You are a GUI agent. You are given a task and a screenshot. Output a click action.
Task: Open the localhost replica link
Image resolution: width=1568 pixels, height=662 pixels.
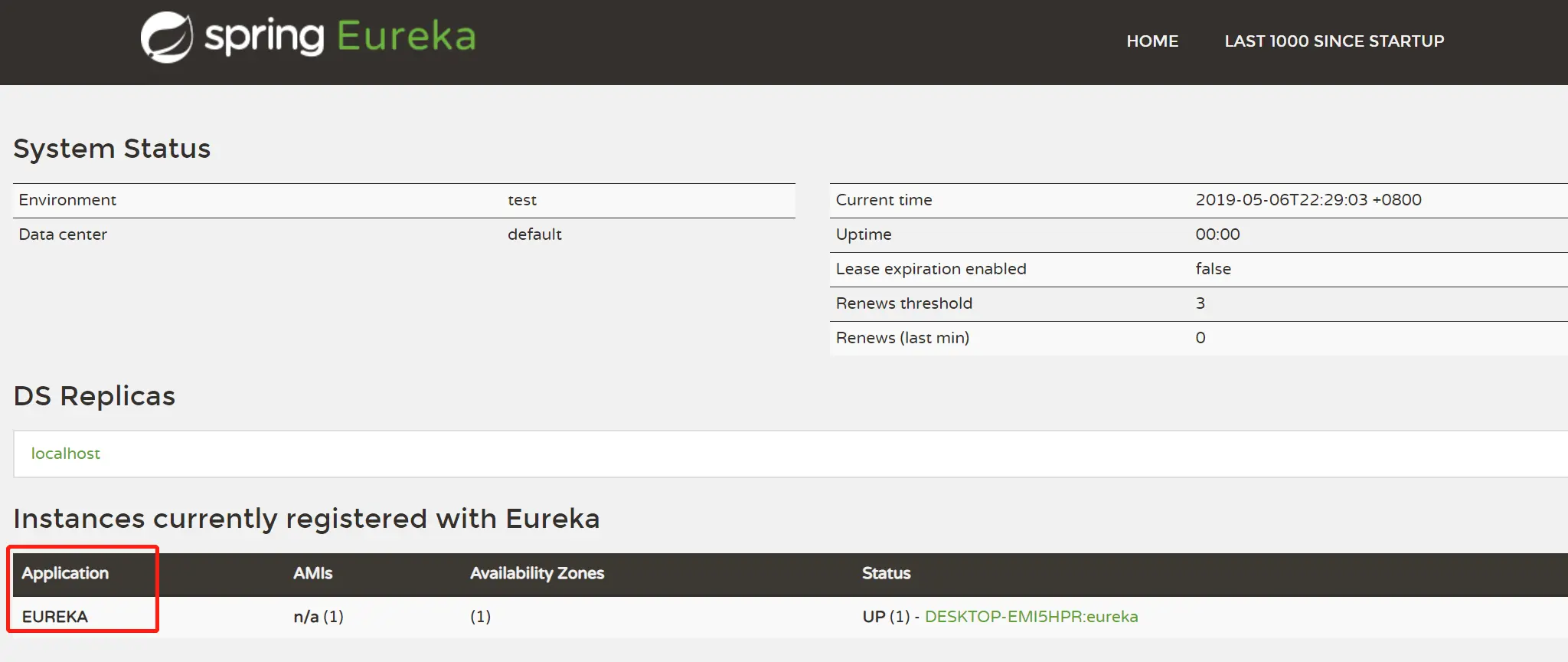pos(66,454)
